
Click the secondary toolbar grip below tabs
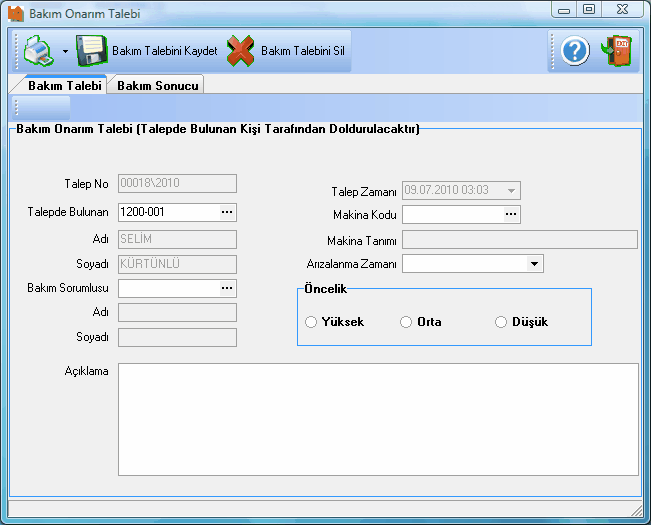(x=17, y=107)
